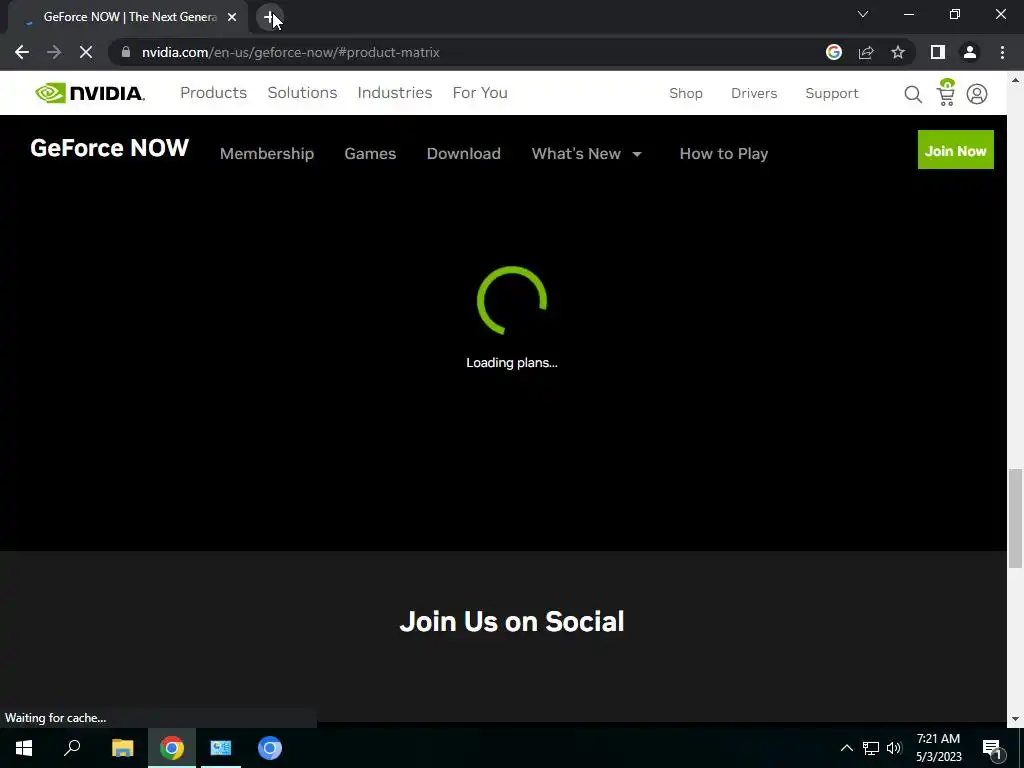Click the taskbar clock showing 7:21 AM
1024x768 pixels.
[x=938, y=748]
